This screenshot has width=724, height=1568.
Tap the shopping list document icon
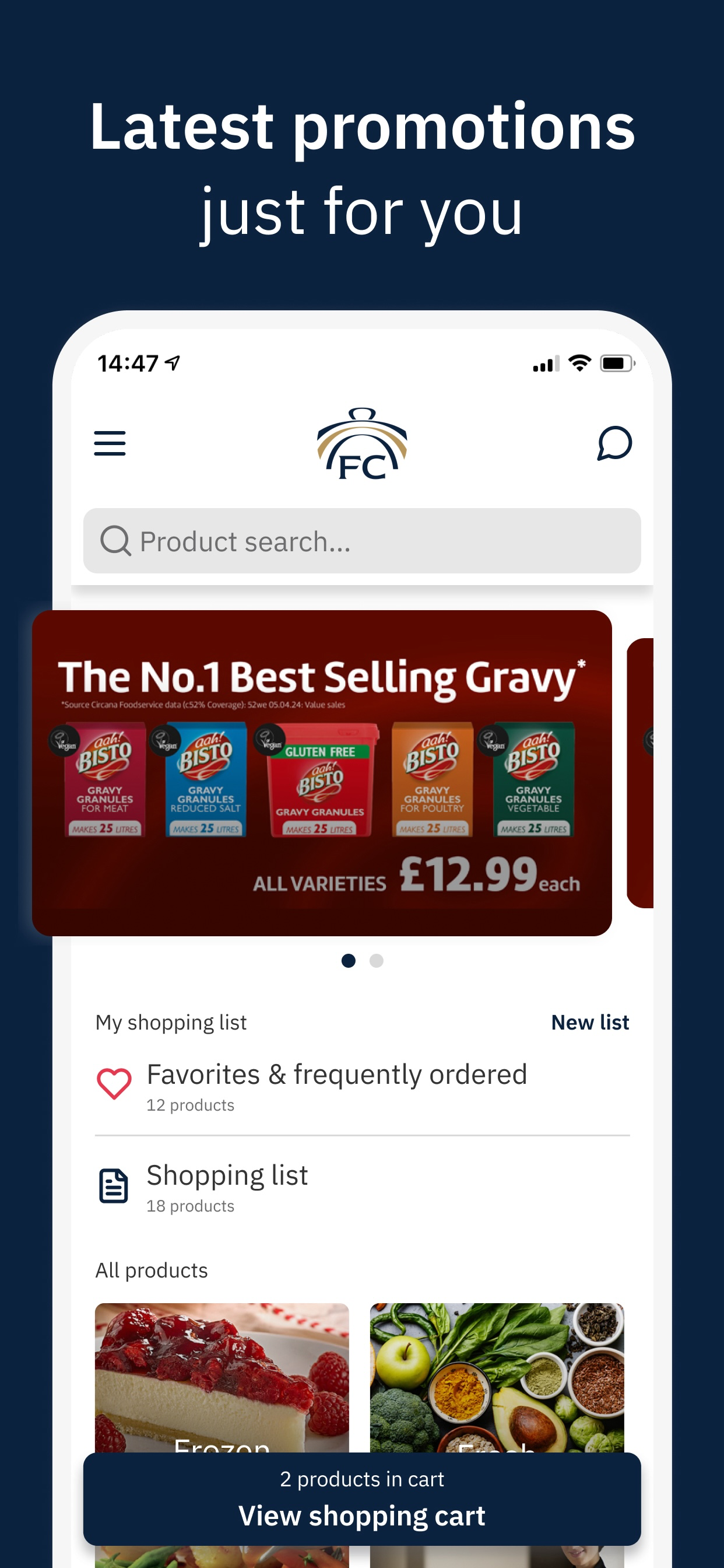(x=114, y=1186)
